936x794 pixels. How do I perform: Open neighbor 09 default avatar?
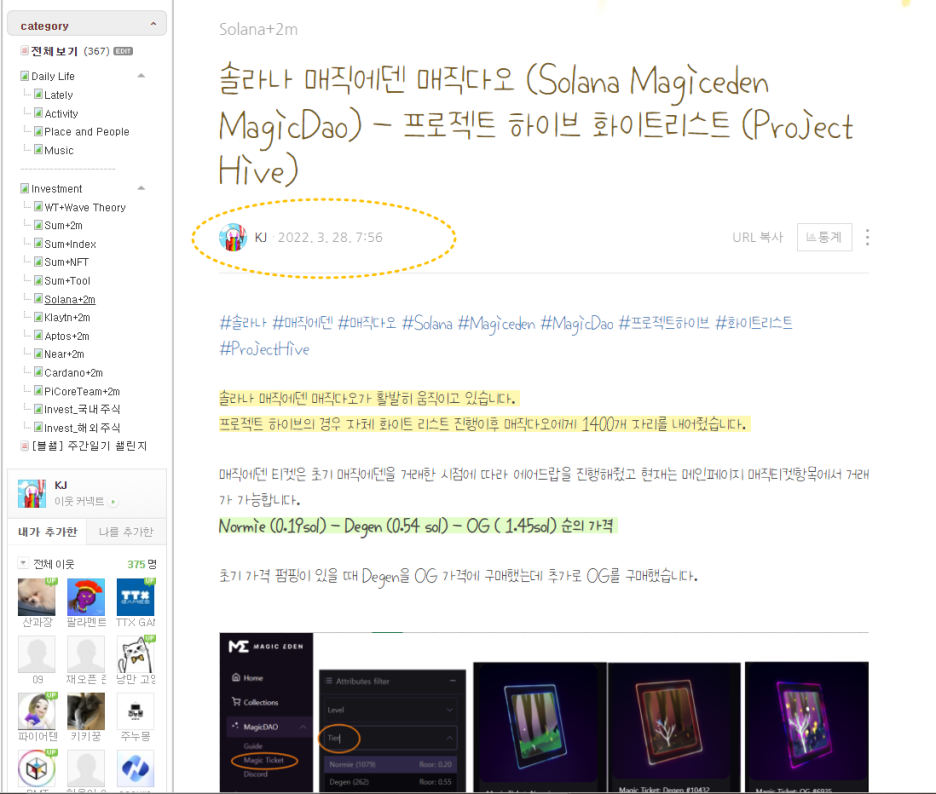36,654
